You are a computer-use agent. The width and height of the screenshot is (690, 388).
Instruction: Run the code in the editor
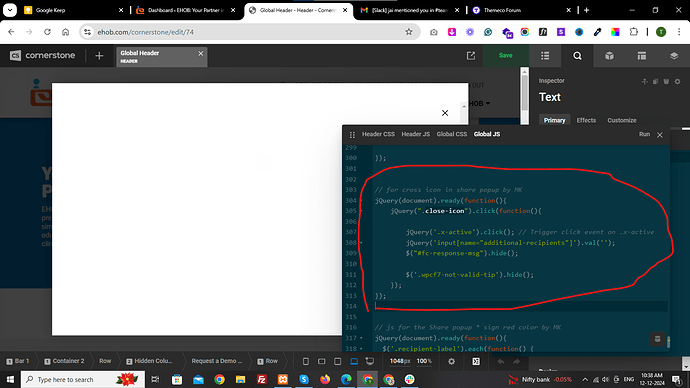644,134
